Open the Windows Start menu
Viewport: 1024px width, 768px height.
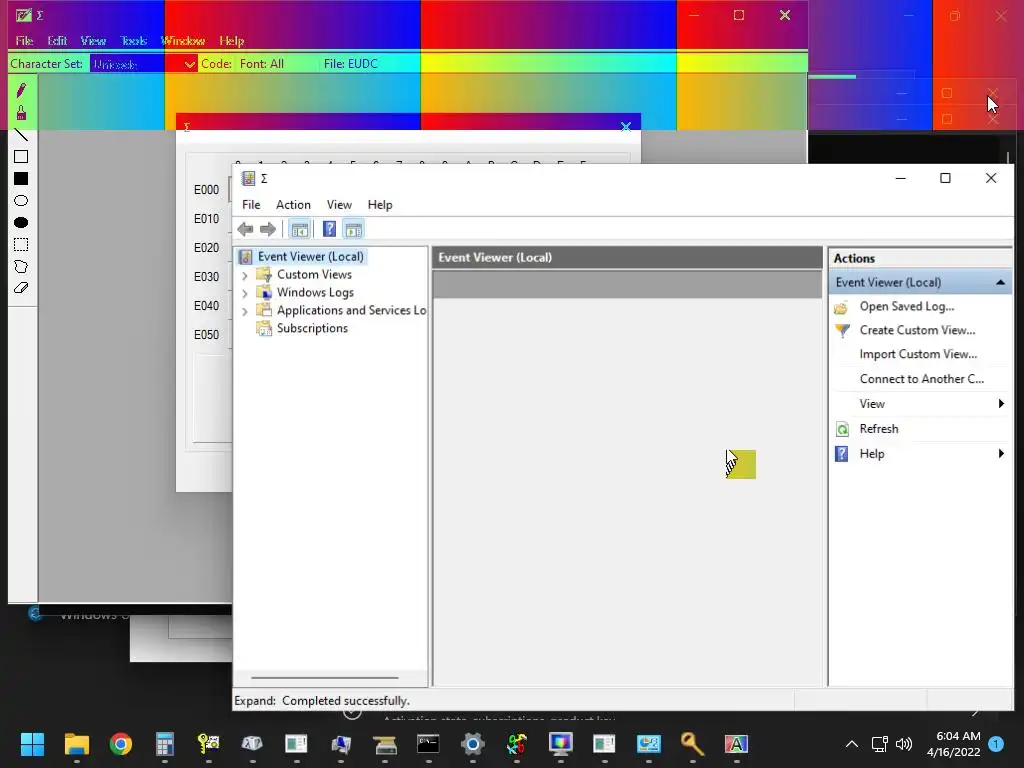tap(32, 744)
